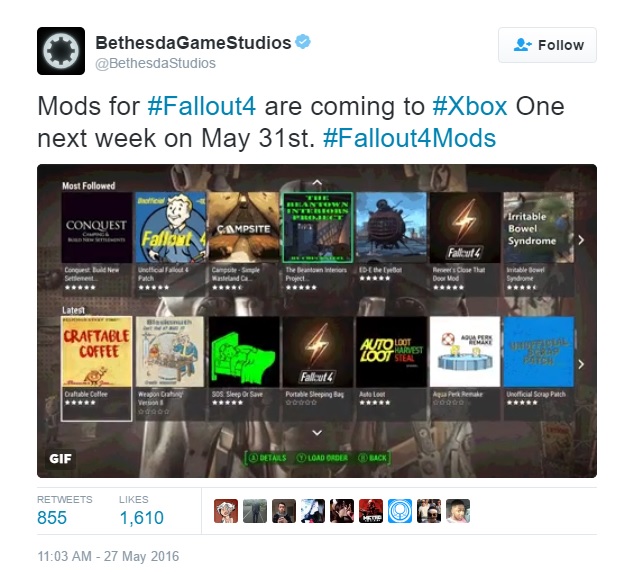View the 1,610 likes count
This screenshot has width=631, height=574.
tap(142, 518)
